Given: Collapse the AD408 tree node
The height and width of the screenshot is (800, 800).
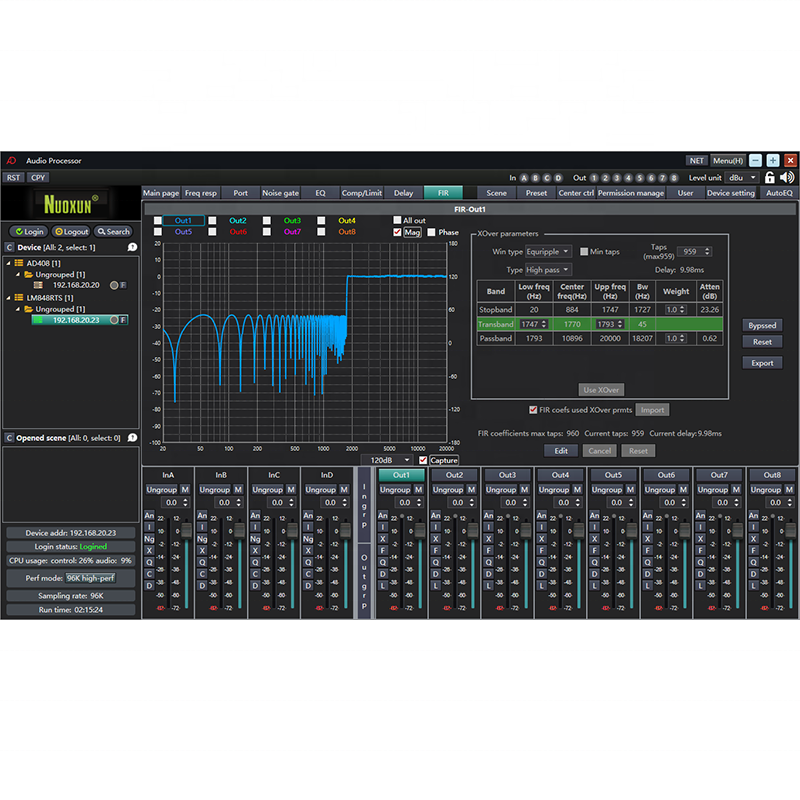Looking at the screenshot, I should tap(9, 263).
